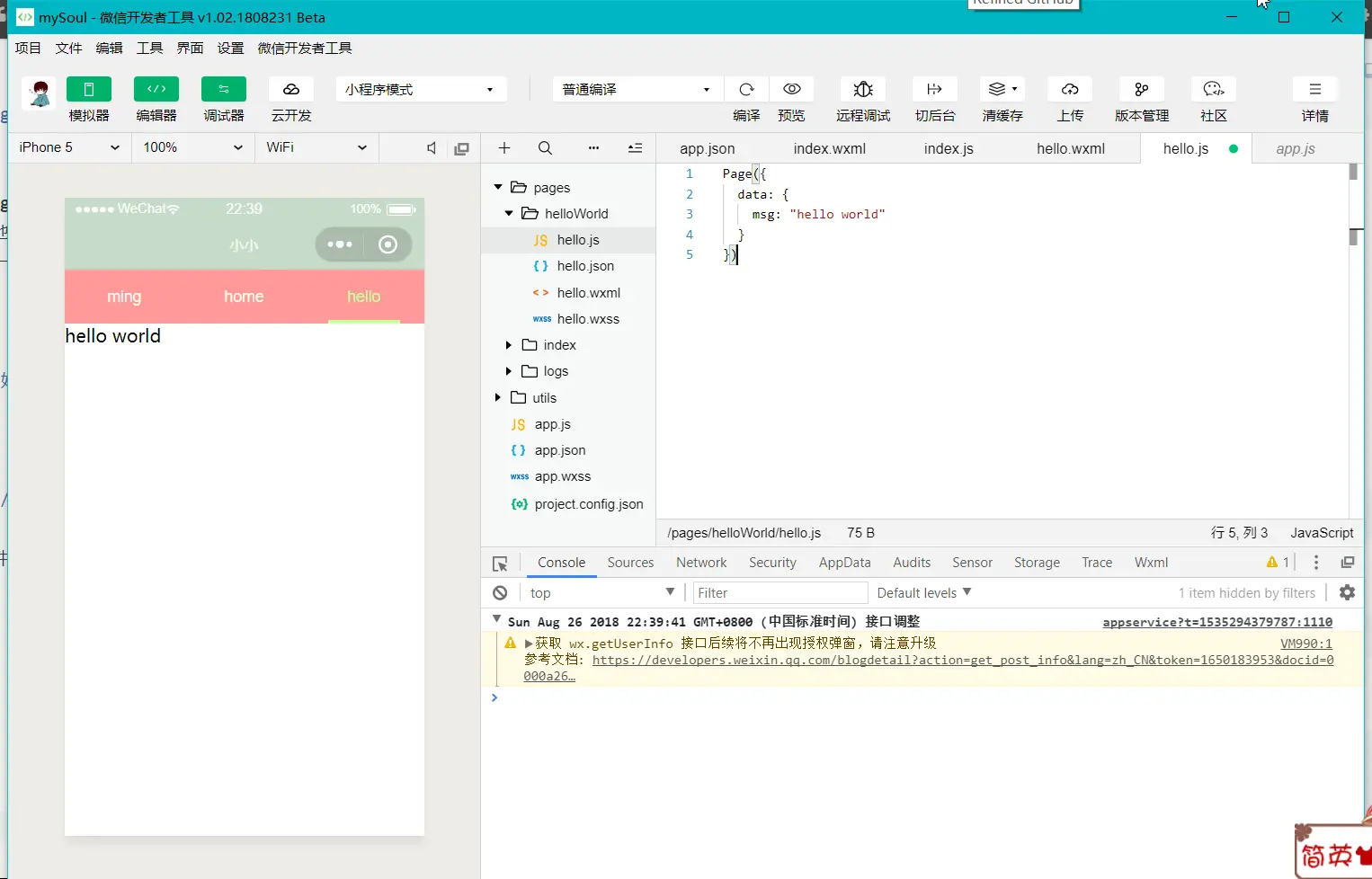Open the top context selector dropdown
Screen dimensions: 1372x879
(x=601, y=592)
